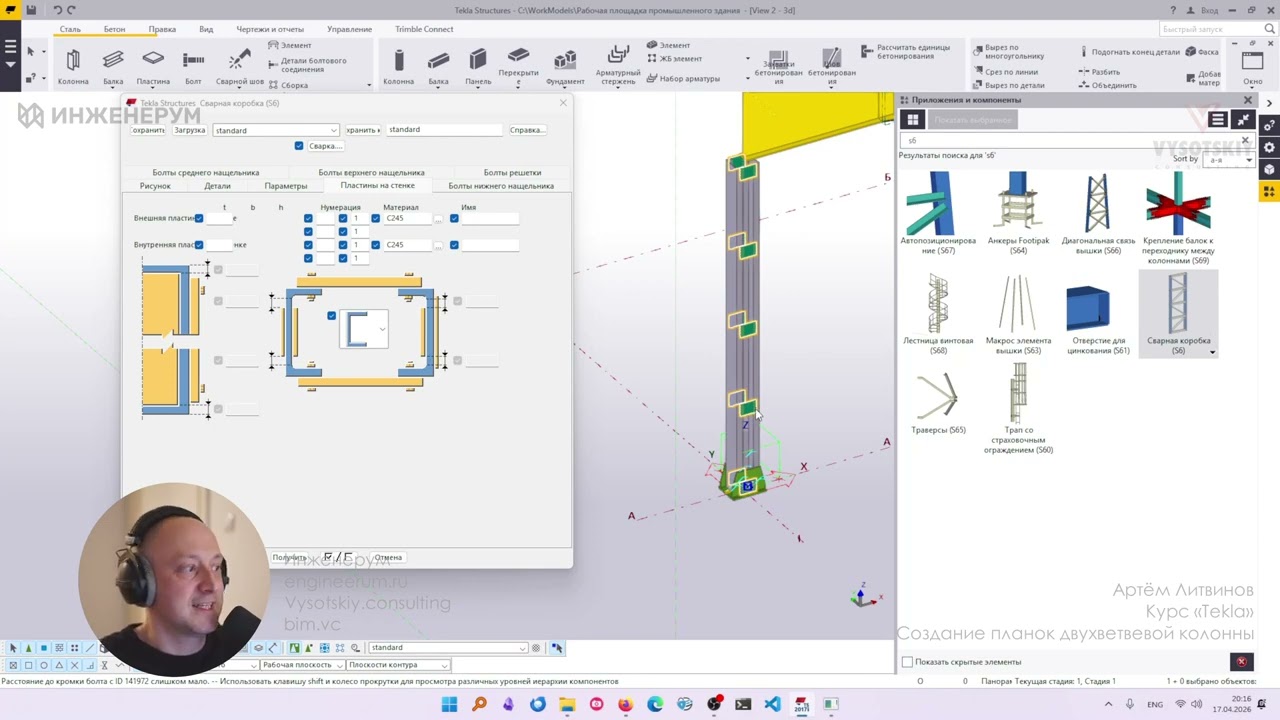This screenshot has height=720, width=1280.
Task: Open Visual Studio Code from taskbar
Action: click(x=772, y=704)
